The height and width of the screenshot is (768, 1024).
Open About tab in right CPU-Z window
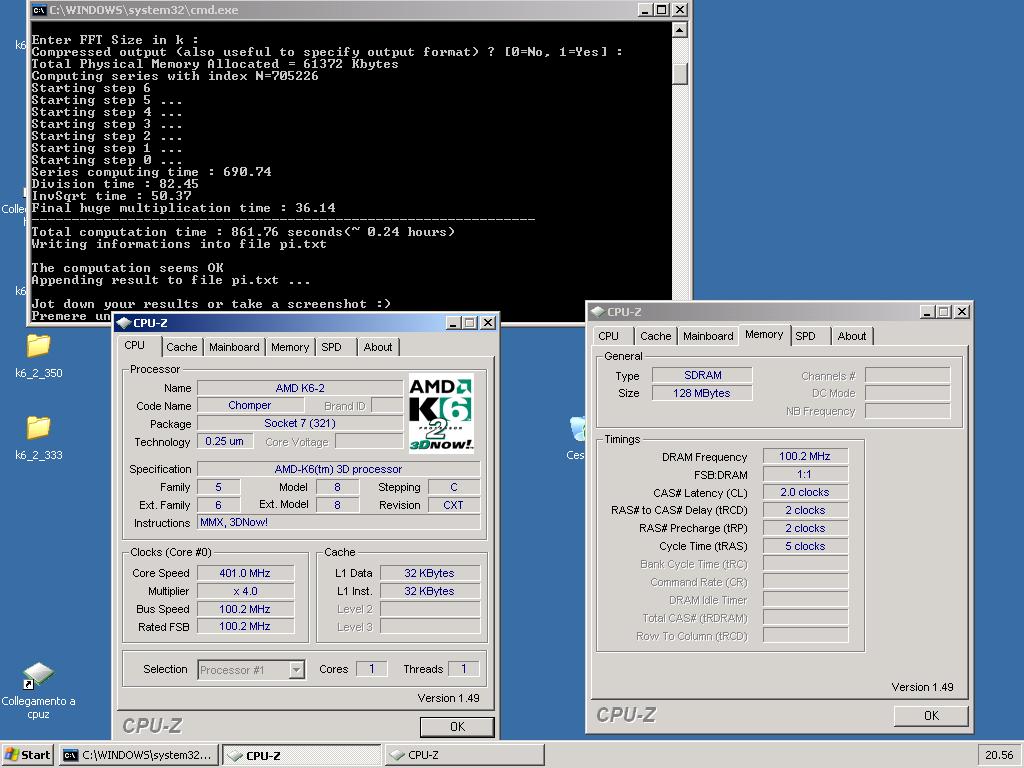point(852,336)
